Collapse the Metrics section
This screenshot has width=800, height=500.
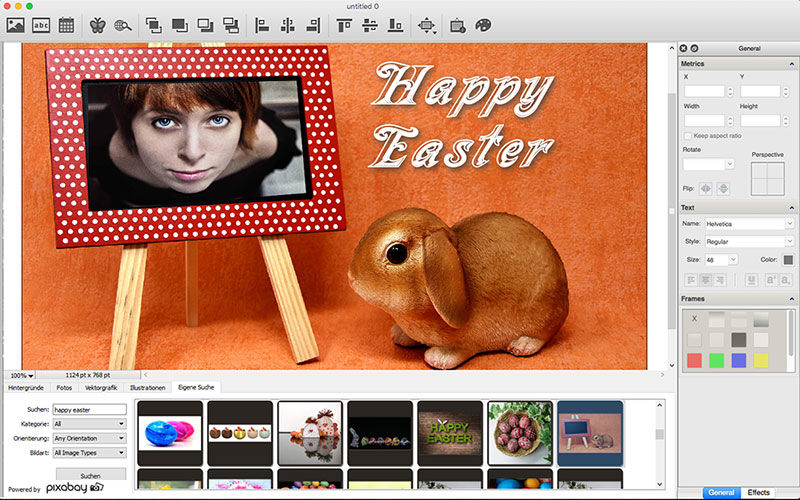(792, 64)
